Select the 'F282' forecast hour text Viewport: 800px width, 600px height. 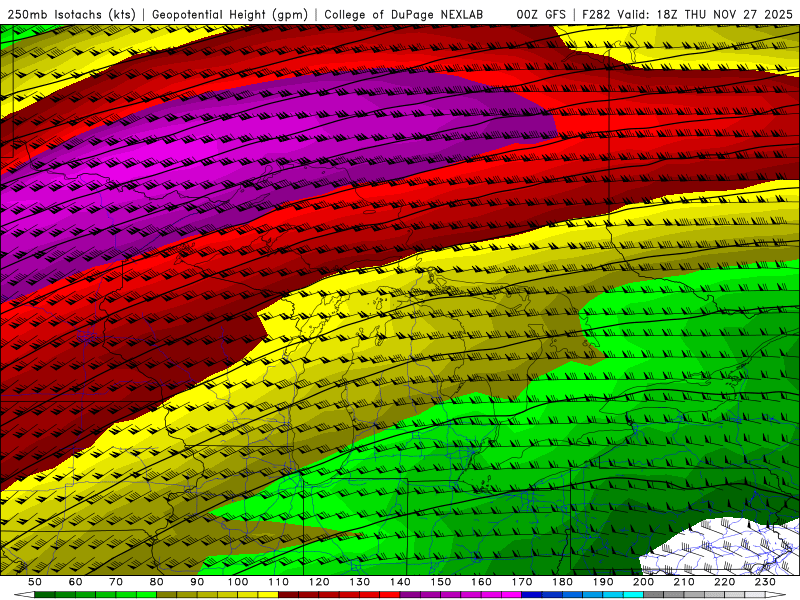[x=596, y=15]
